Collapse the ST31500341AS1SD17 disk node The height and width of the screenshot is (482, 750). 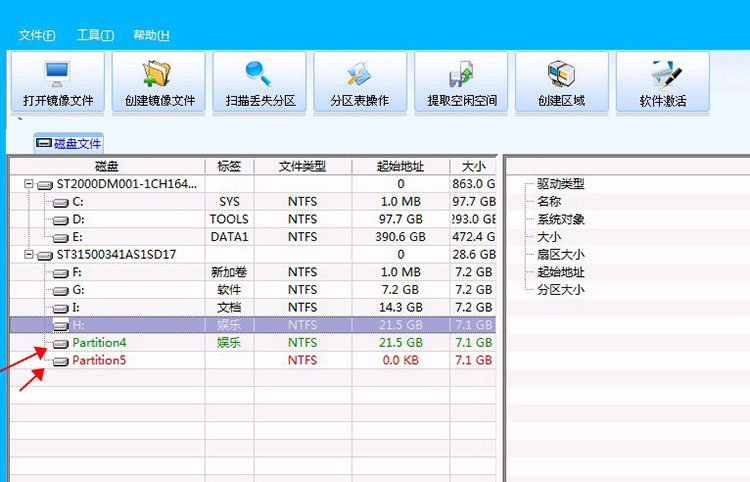tap(28, 255)
